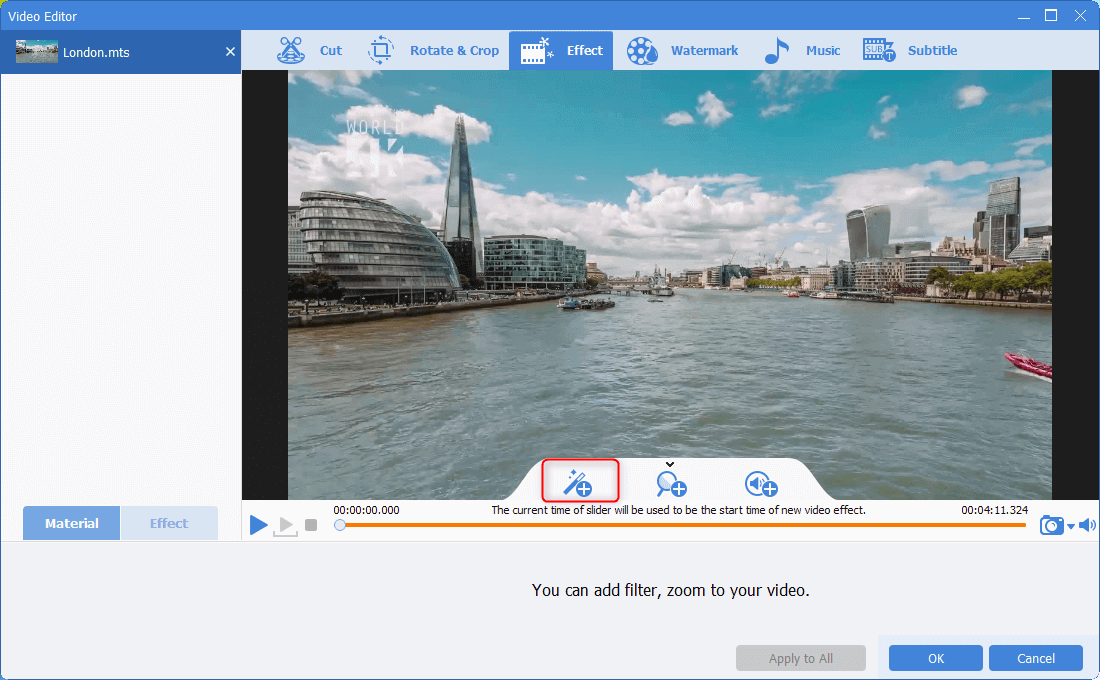Image resolution: width=1100 pixels, height=680 pixels.
Task: Play the video preview
Action: [x=258, y=525]
